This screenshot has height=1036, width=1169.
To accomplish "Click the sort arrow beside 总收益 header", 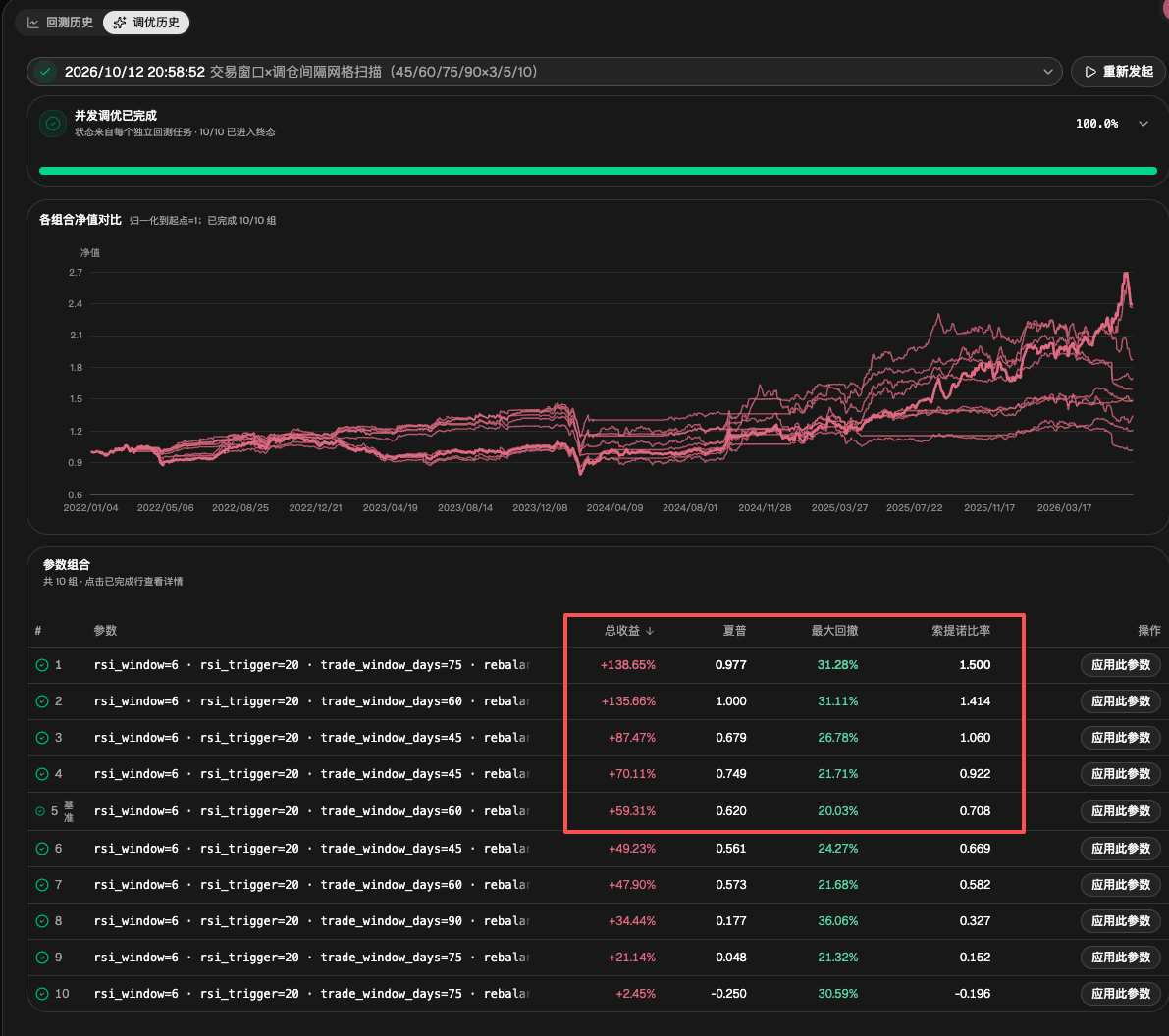I will [x=650, y=631].
